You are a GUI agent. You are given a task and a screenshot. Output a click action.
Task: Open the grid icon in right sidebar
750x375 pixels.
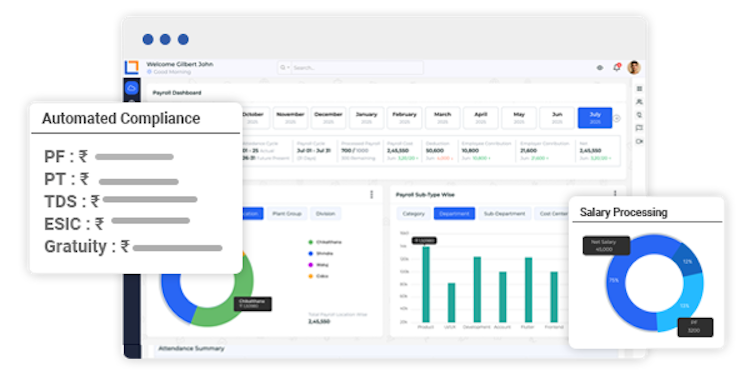click(640, 89)
